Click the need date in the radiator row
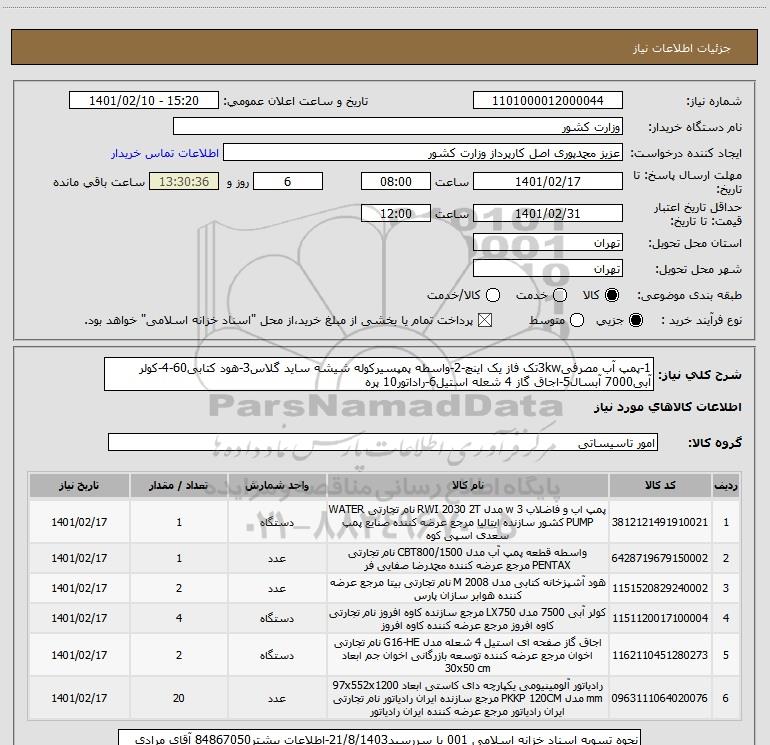 pyautogui.click(x=79, y=698)
